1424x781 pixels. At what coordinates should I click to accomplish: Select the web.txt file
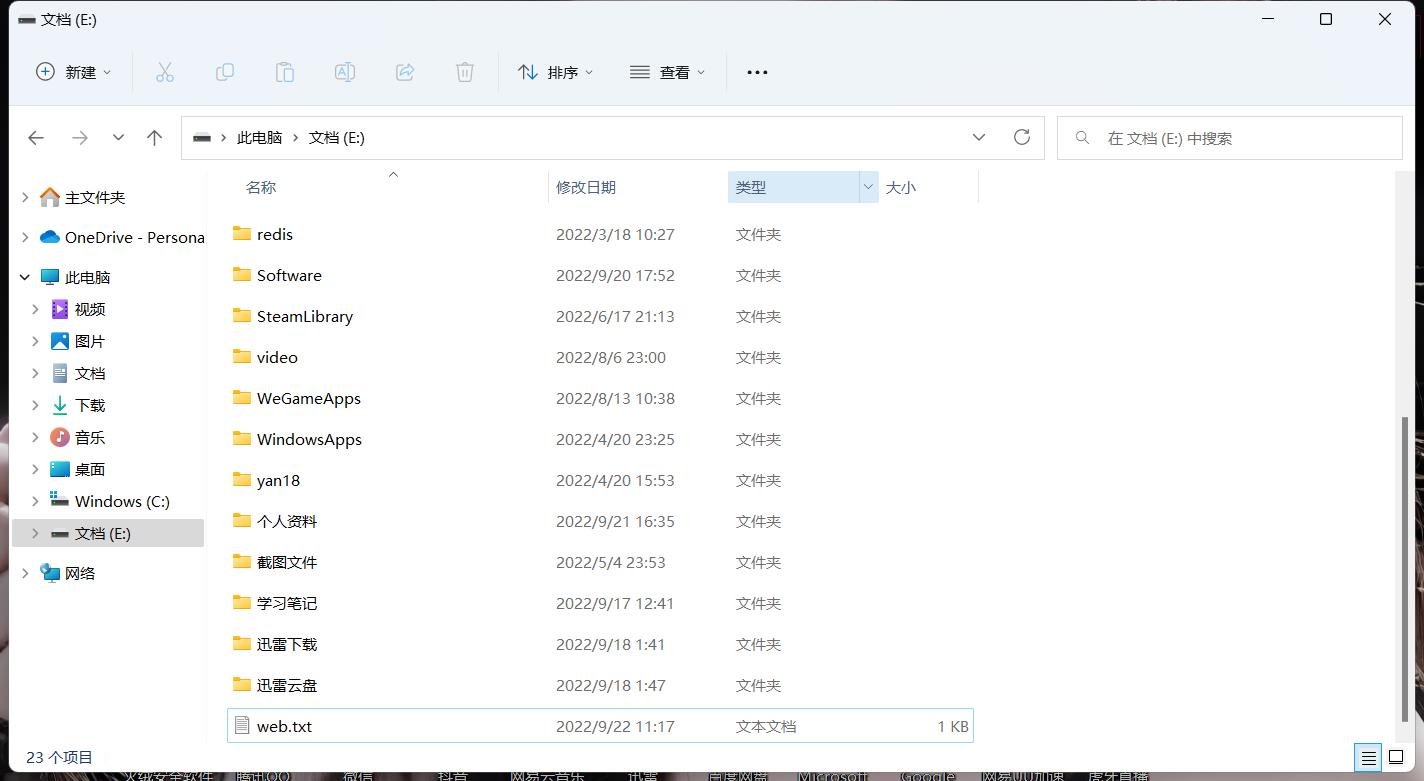click(285, 726)
